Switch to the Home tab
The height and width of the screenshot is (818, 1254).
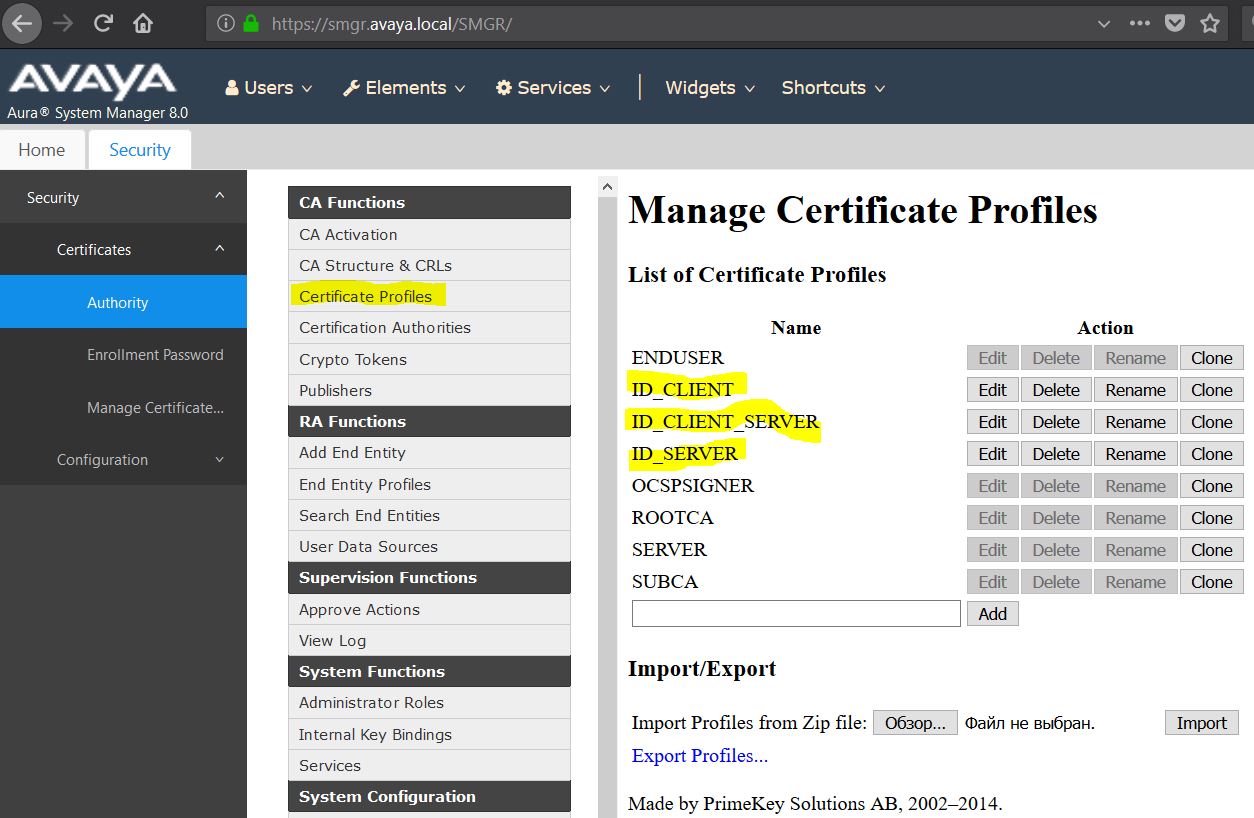[42, 150]
